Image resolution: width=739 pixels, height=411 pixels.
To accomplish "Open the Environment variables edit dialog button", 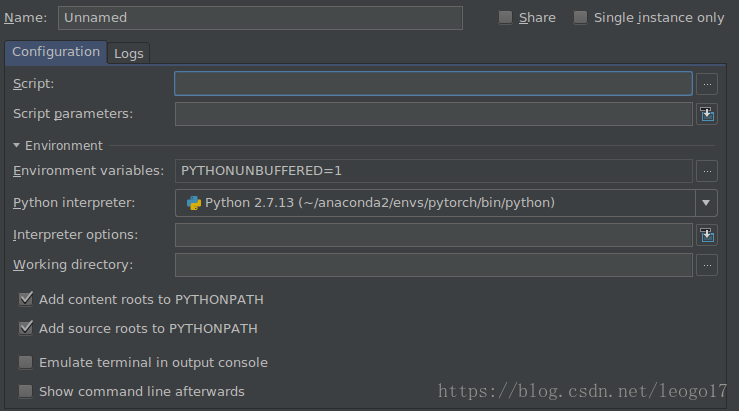I will pyautogui.click(x=707, y=171).
